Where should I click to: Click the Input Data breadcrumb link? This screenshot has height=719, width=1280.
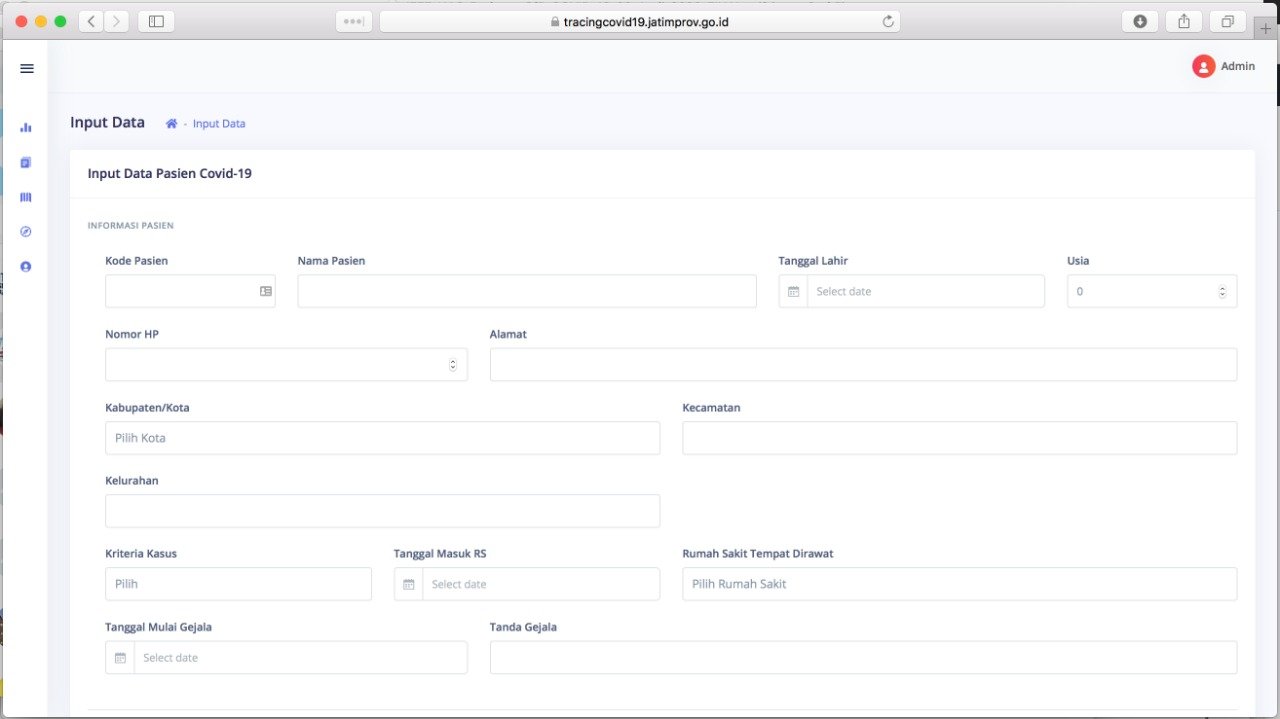219,124
